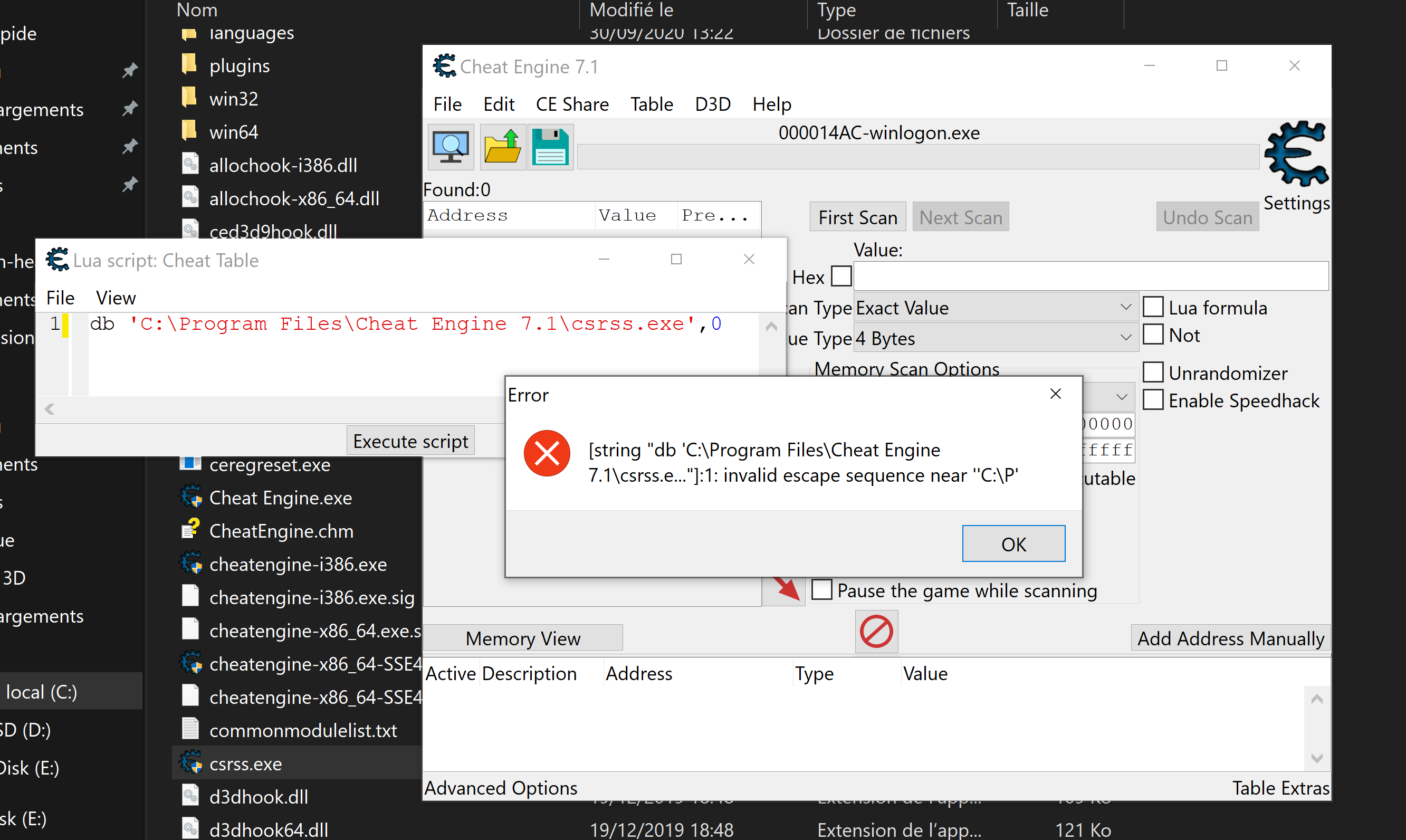Open the CE Share menu
Viewport: 1406px width, 840px height.
click(571, 104)
